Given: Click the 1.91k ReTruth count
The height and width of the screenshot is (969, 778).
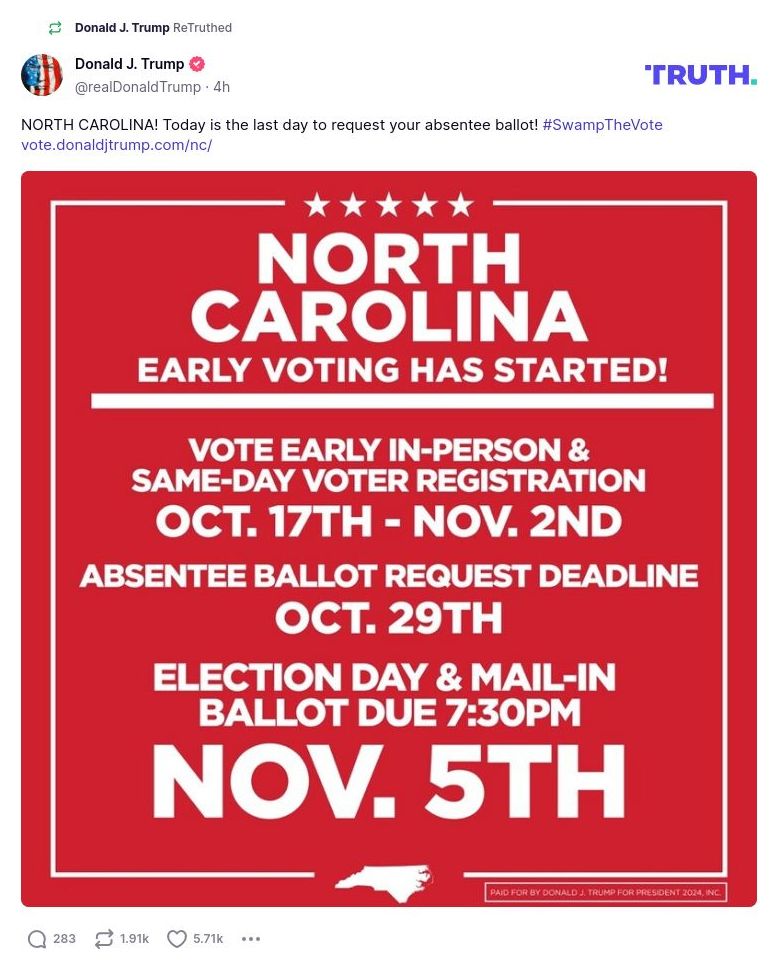Looking at the screenshot, I should click(134, 939).
